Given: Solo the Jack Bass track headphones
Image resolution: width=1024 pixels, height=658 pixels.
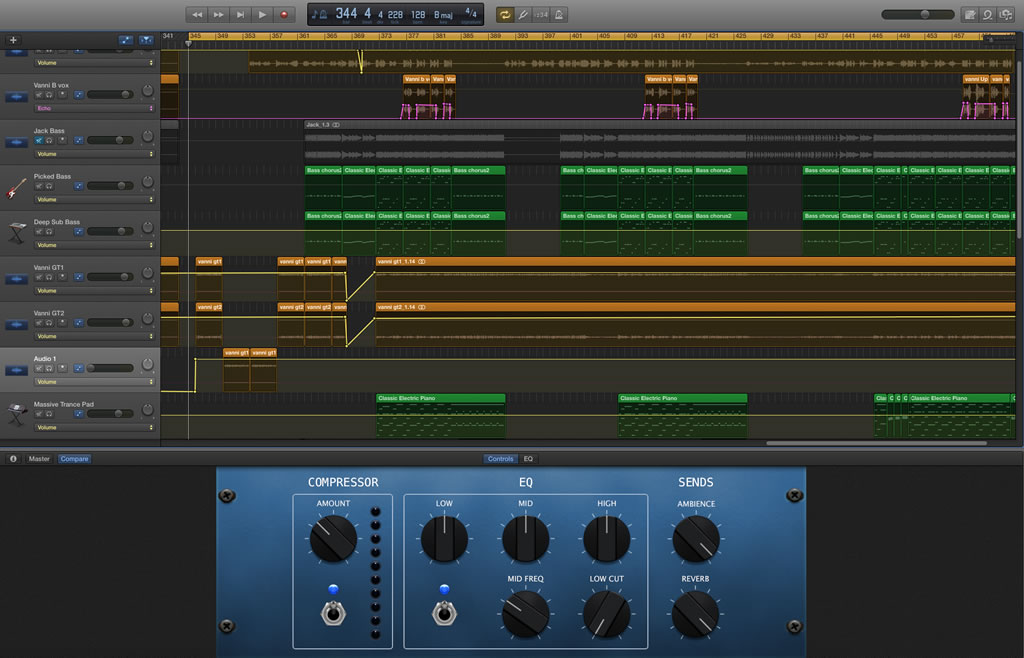Looking at the screenshot, I should (49, 140).
